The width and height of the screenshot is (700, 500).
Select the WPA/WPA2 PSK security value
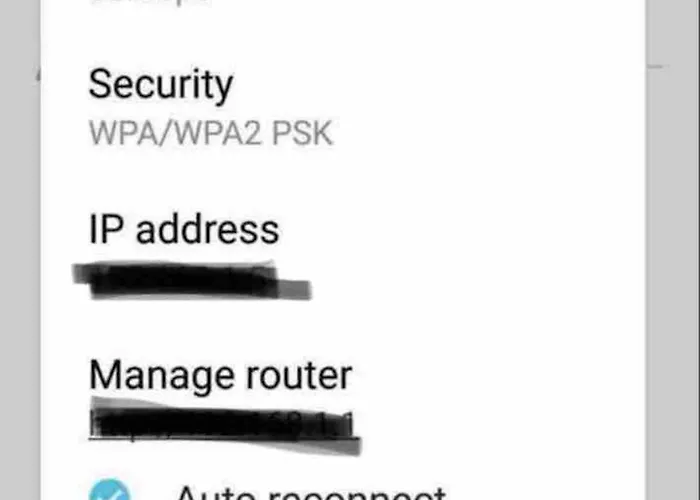click(211, 133)
